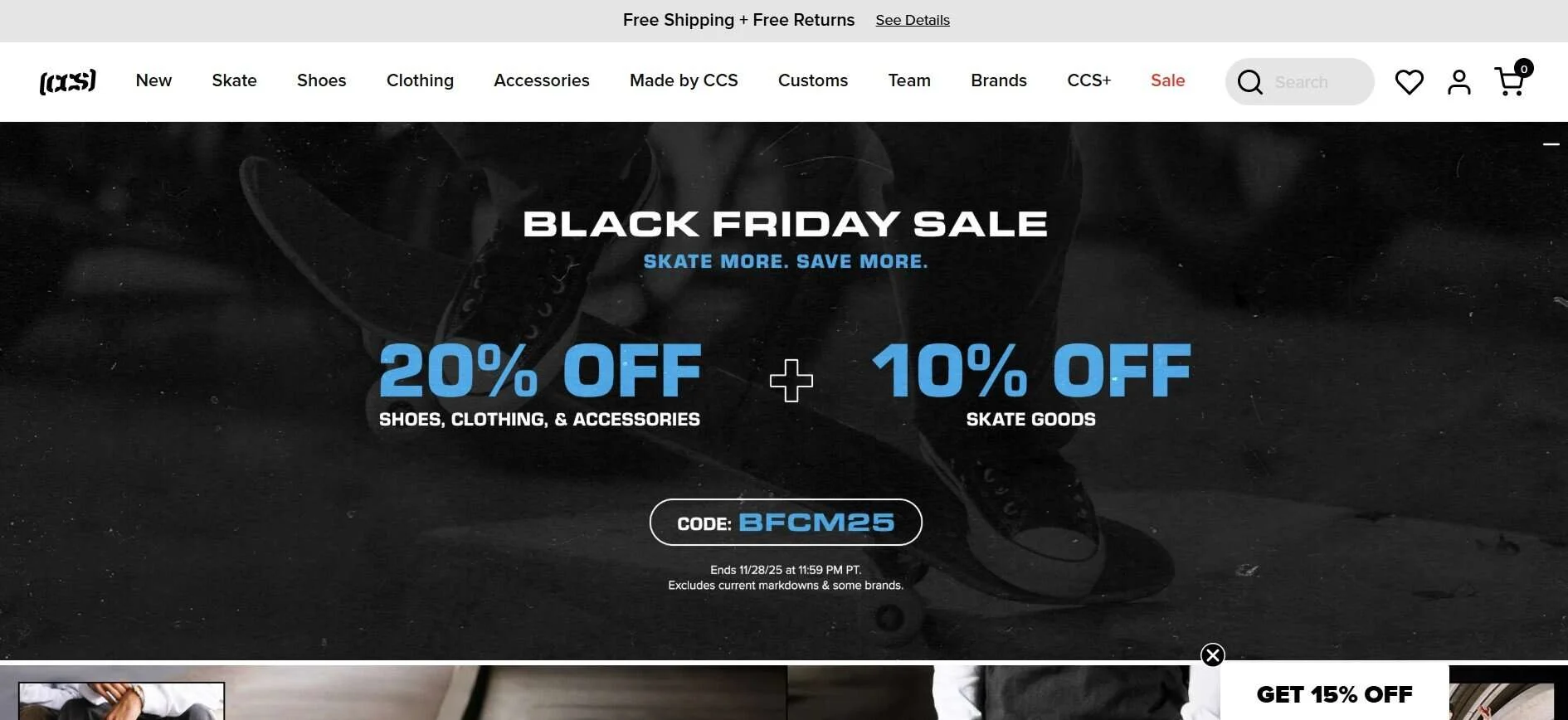Expand the Clothing navigation menu

point(420,80)
